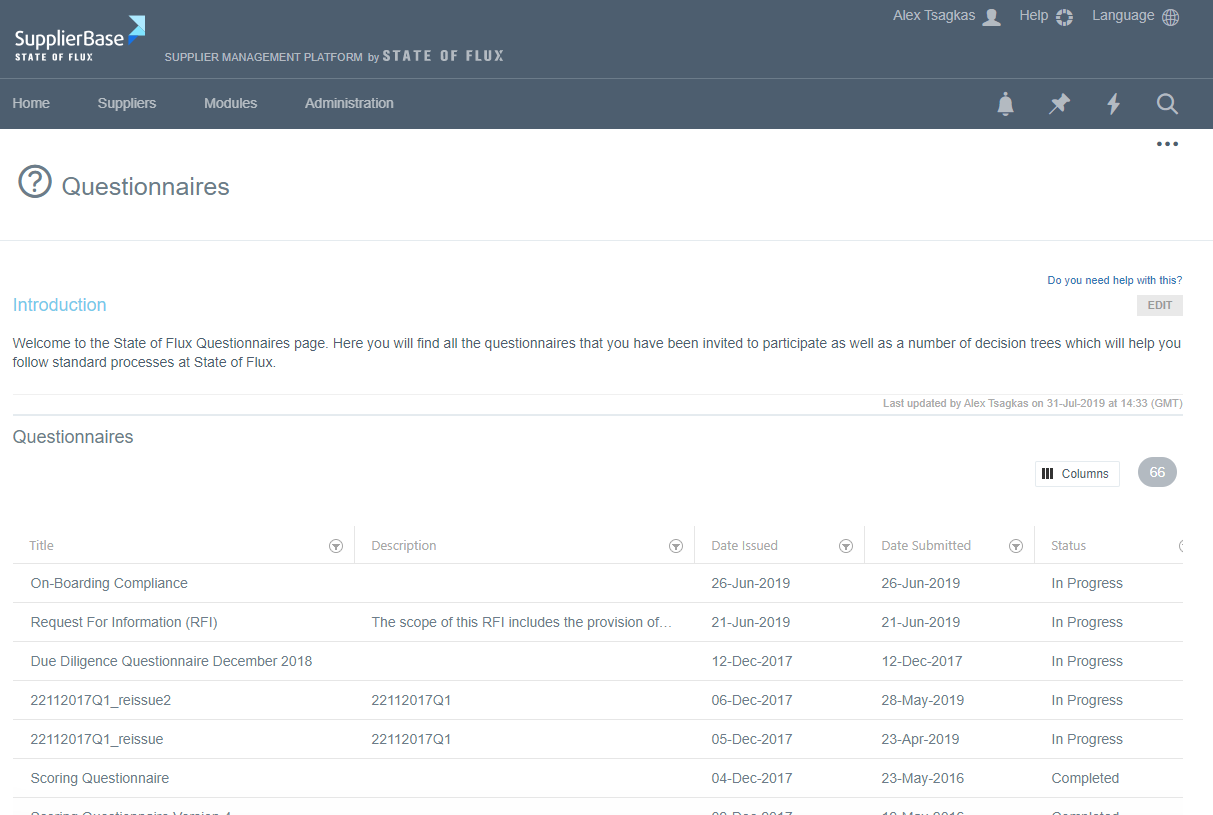Image resolution: width=1213 pixels, height=815 pixels.
Task: Open the Columns configuration panel
Action: [x=1077, y=473]
